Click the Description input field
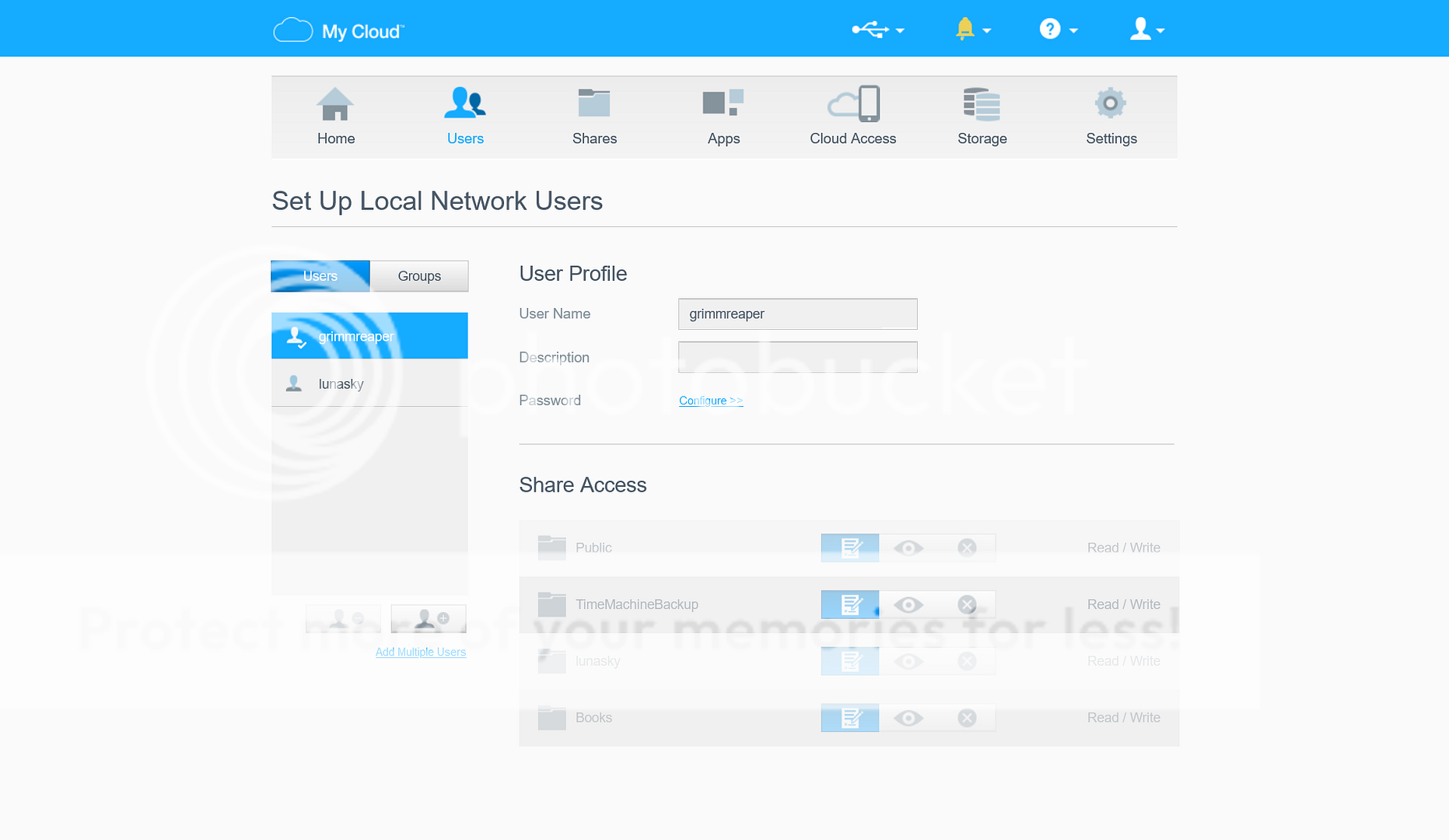 [797, 357]
